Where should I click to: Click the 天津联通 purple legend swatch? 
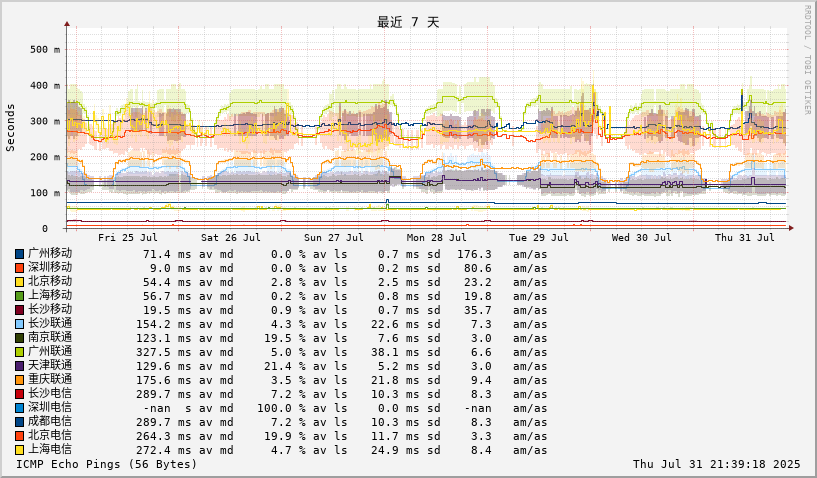click(x=19, y=366)
